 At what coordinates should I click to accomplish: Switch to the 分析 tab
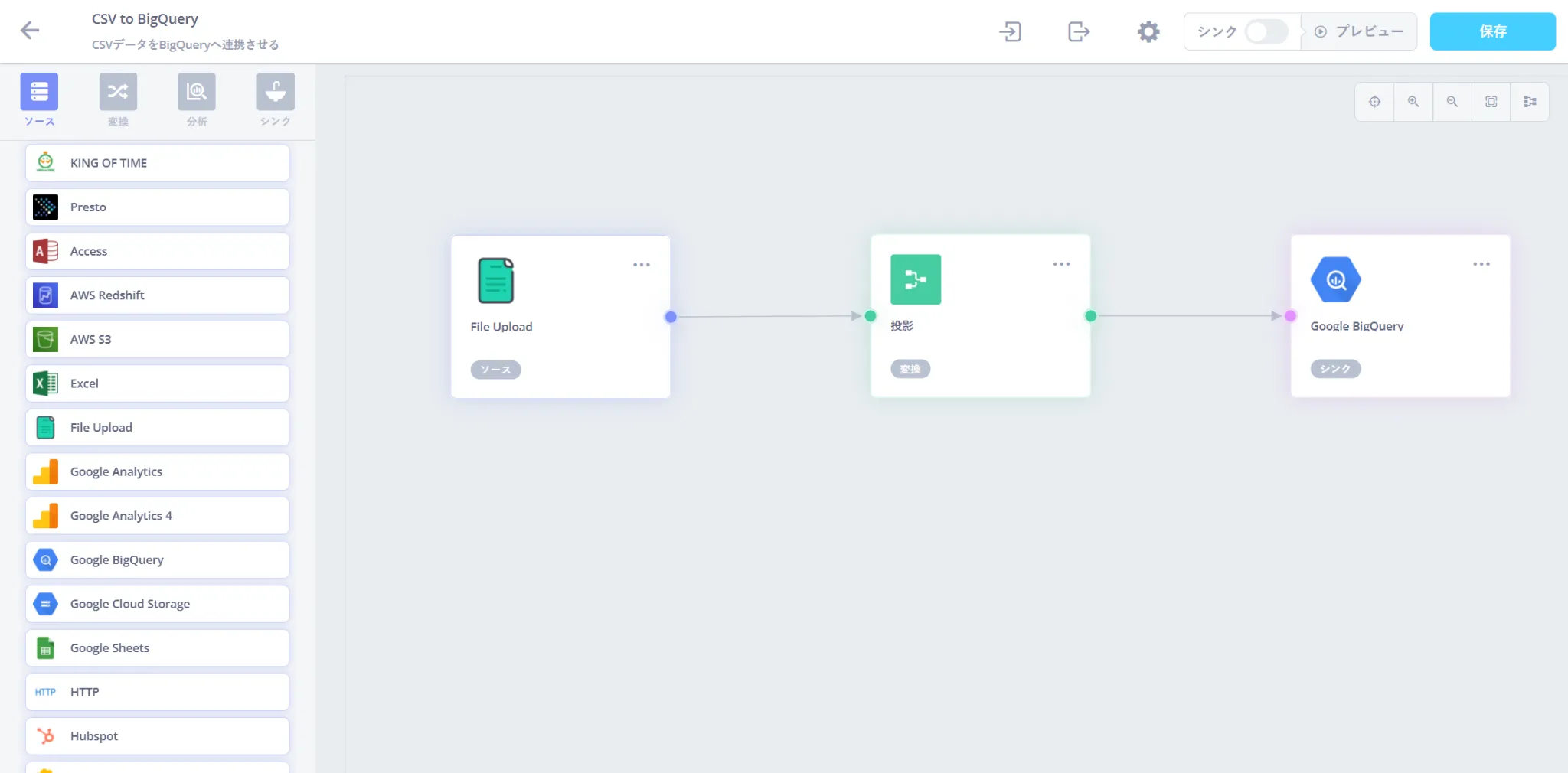pos(197,99)
